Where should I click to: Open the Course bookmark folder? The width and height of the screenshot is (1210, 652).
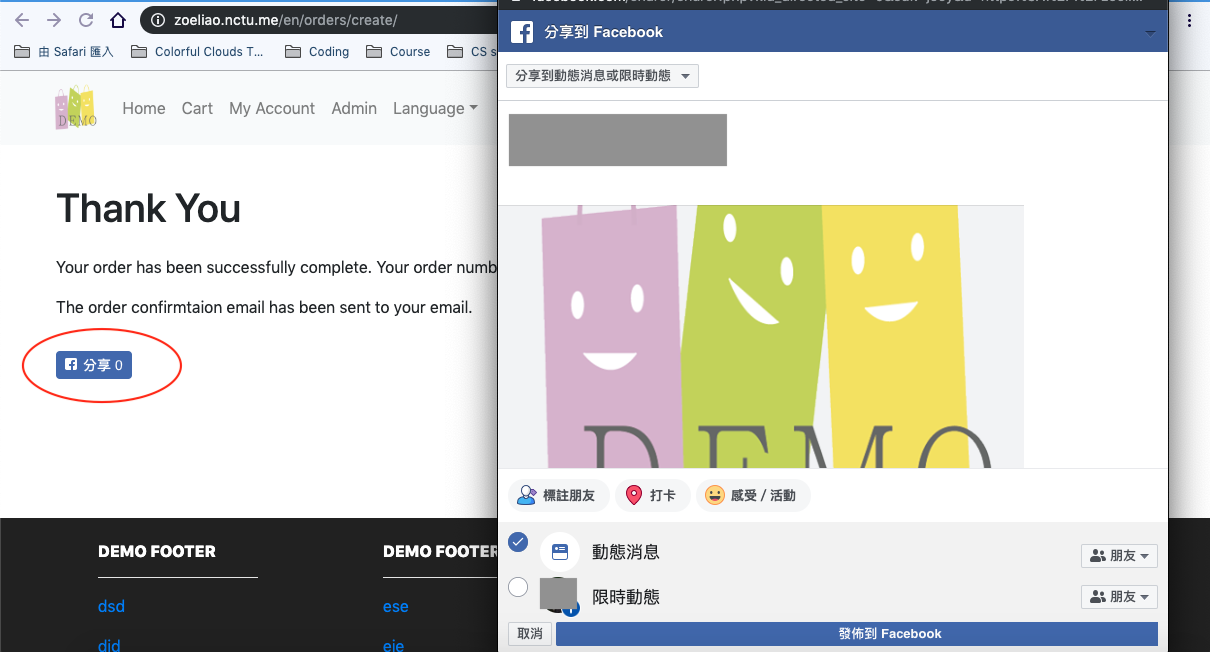pos(398,51)
